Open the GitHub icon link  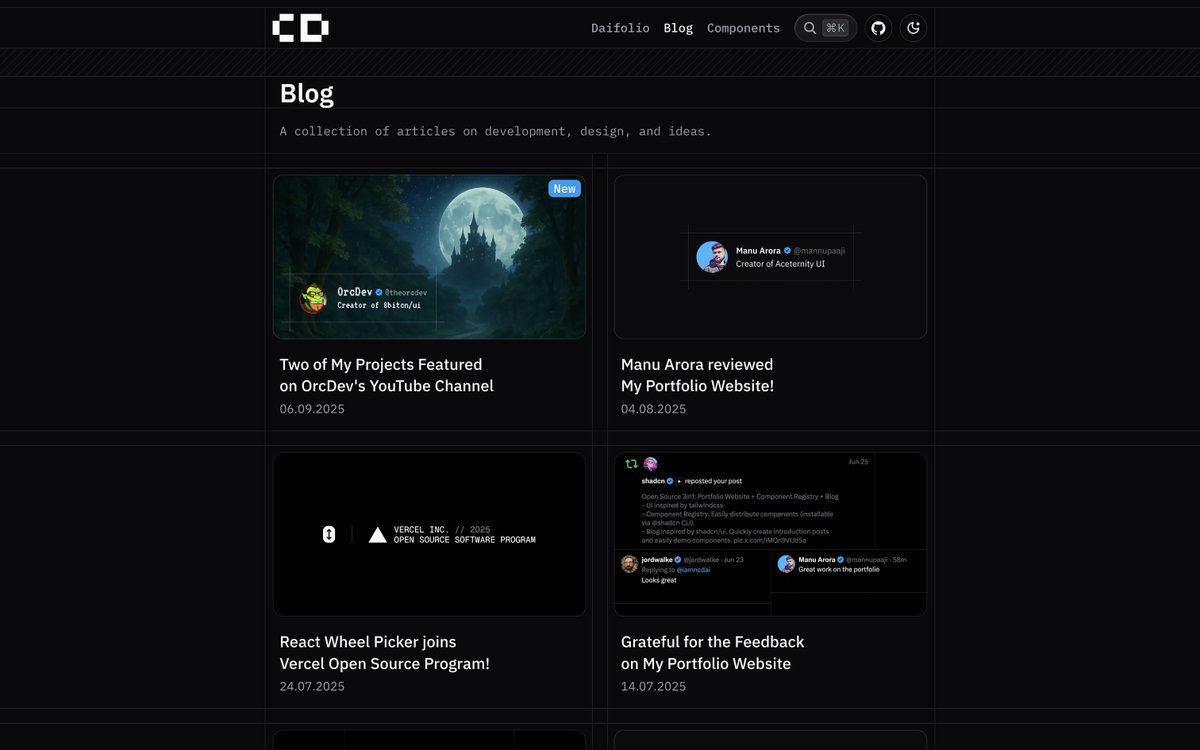point(878,28)
